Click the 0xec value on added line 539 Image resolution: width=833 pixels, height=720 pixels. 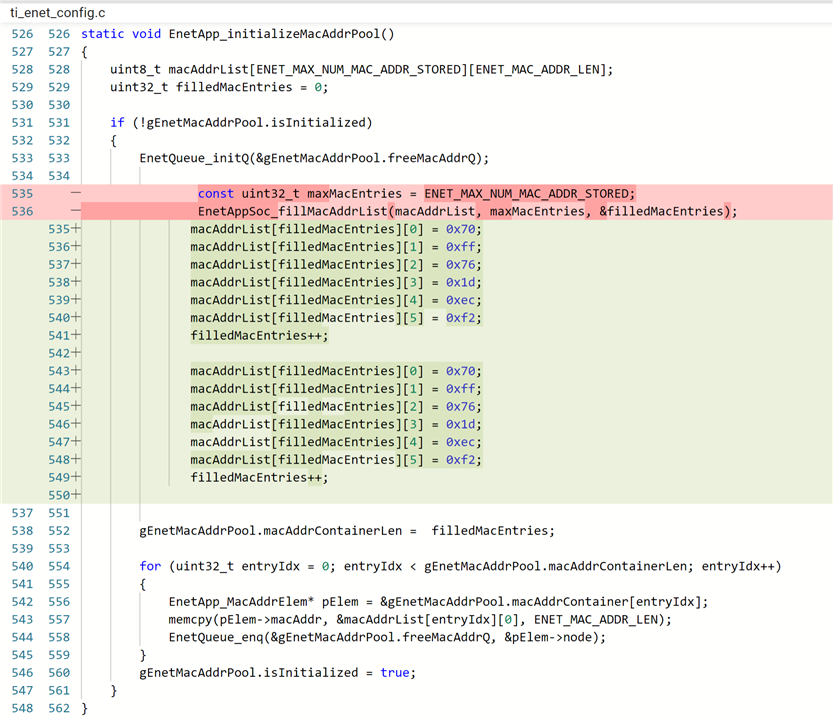tap(461, 300)
